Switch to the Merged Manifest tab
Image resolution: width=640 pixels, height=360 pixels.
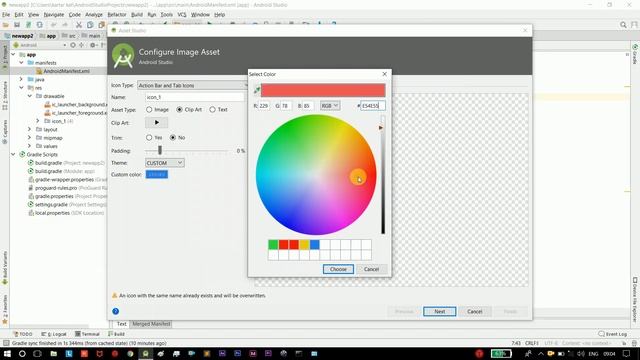[151, 324]
